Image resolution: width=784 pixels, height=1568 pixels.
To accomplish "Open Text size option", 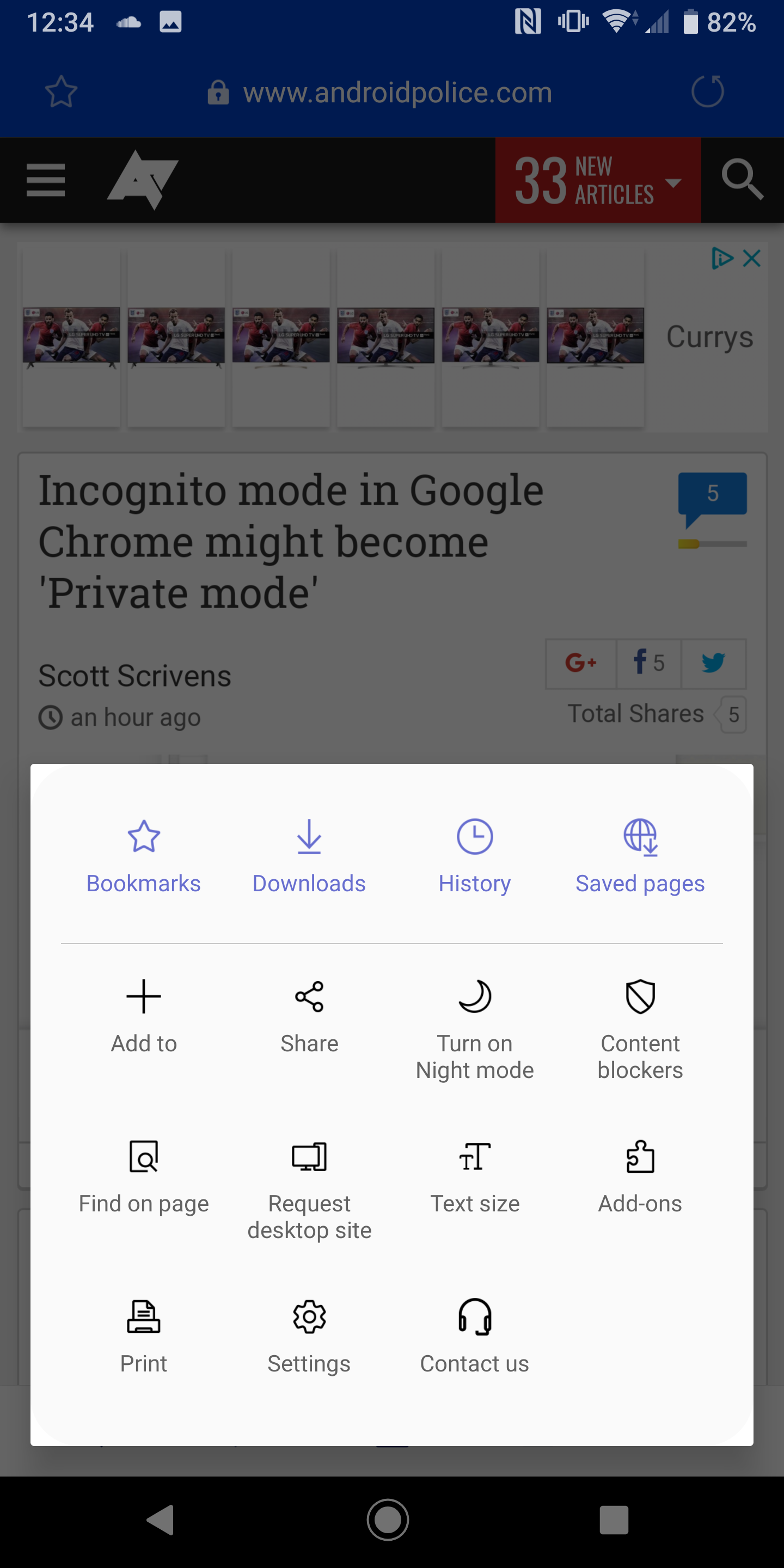I will 475,1157.
